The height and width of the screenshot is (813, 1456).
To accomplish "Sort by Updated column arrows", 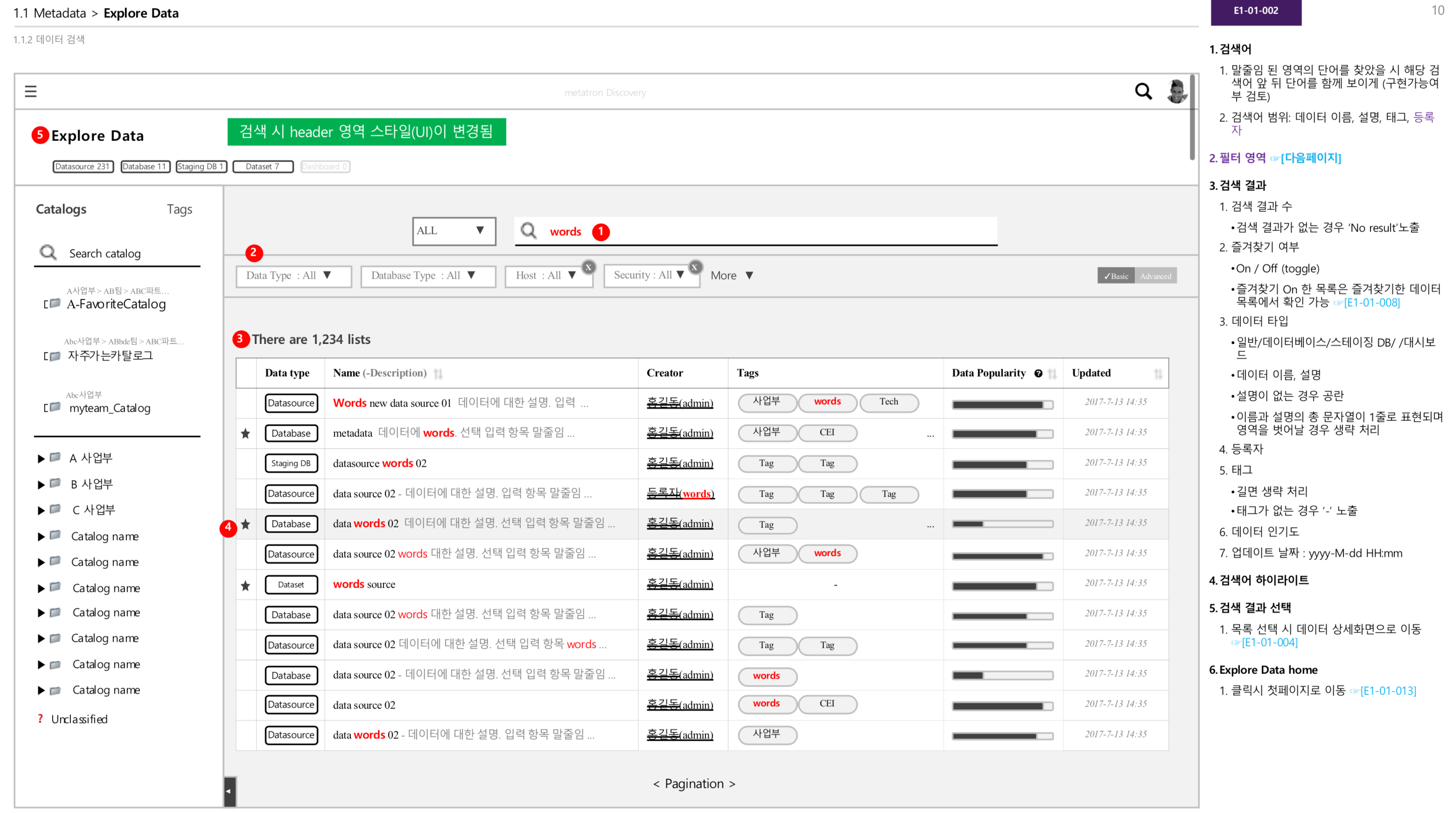I will [x=1158, y=373].
